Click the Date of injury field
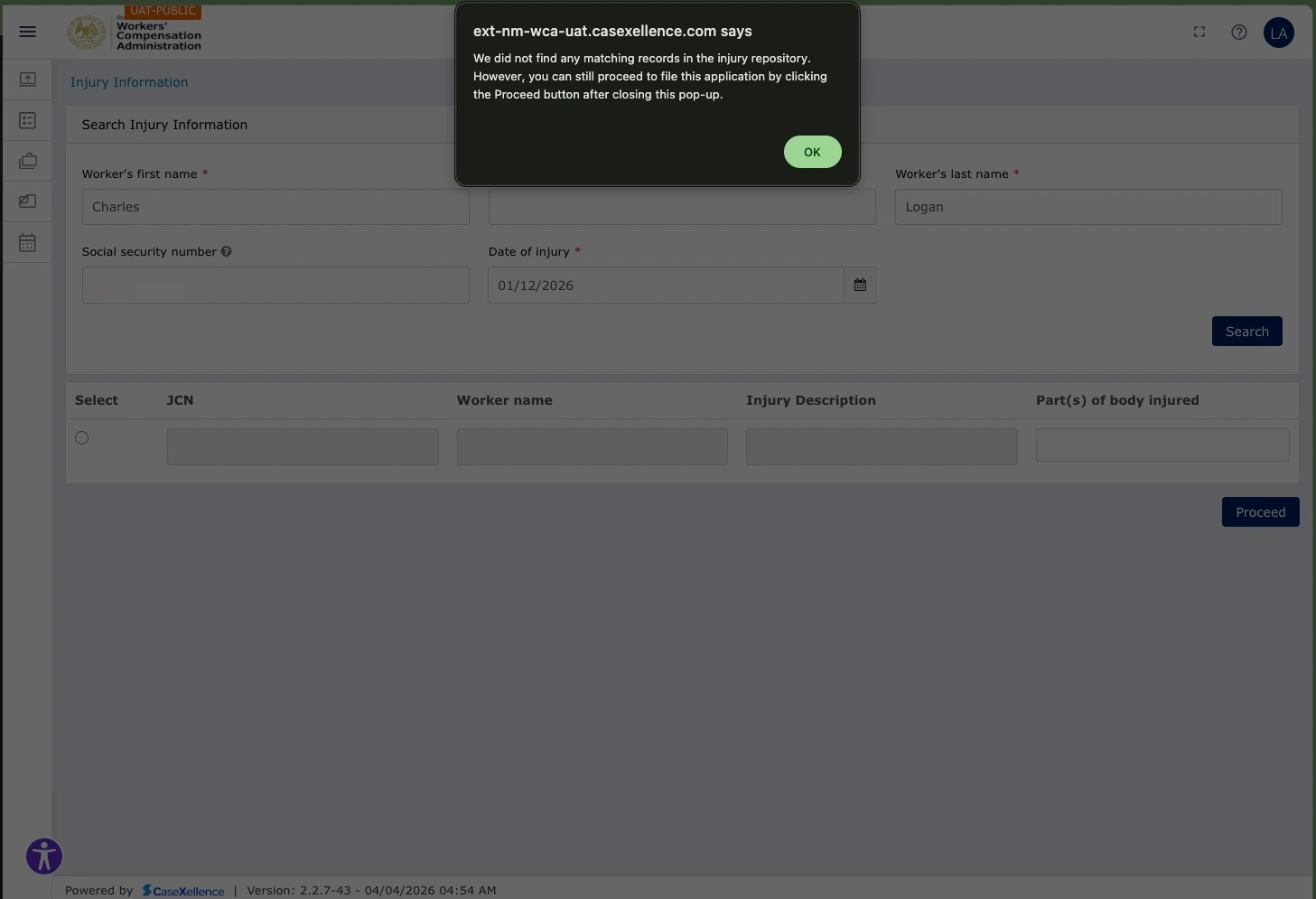Image resolution: width=1316 pixels, height=899 pixels. 666,285
